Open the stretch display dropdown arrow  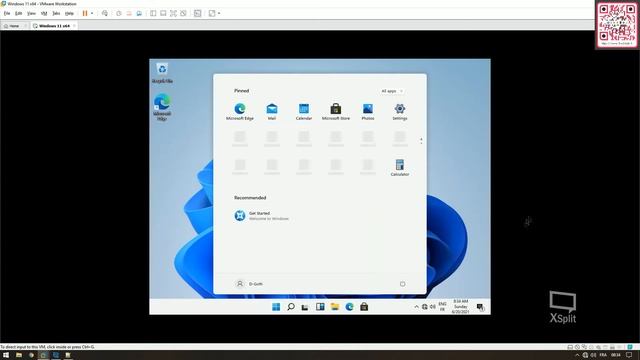pyautogui.click(x=219, y=13)
